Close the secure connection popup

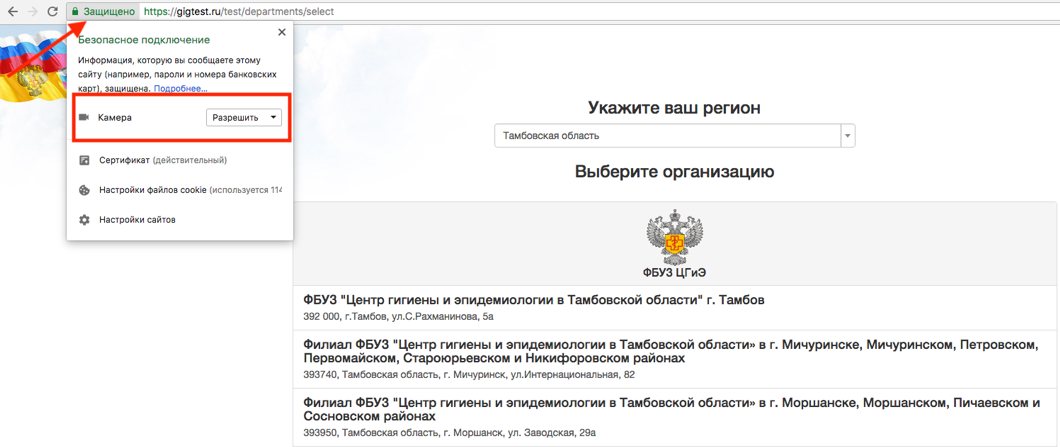tap(281, 32)
